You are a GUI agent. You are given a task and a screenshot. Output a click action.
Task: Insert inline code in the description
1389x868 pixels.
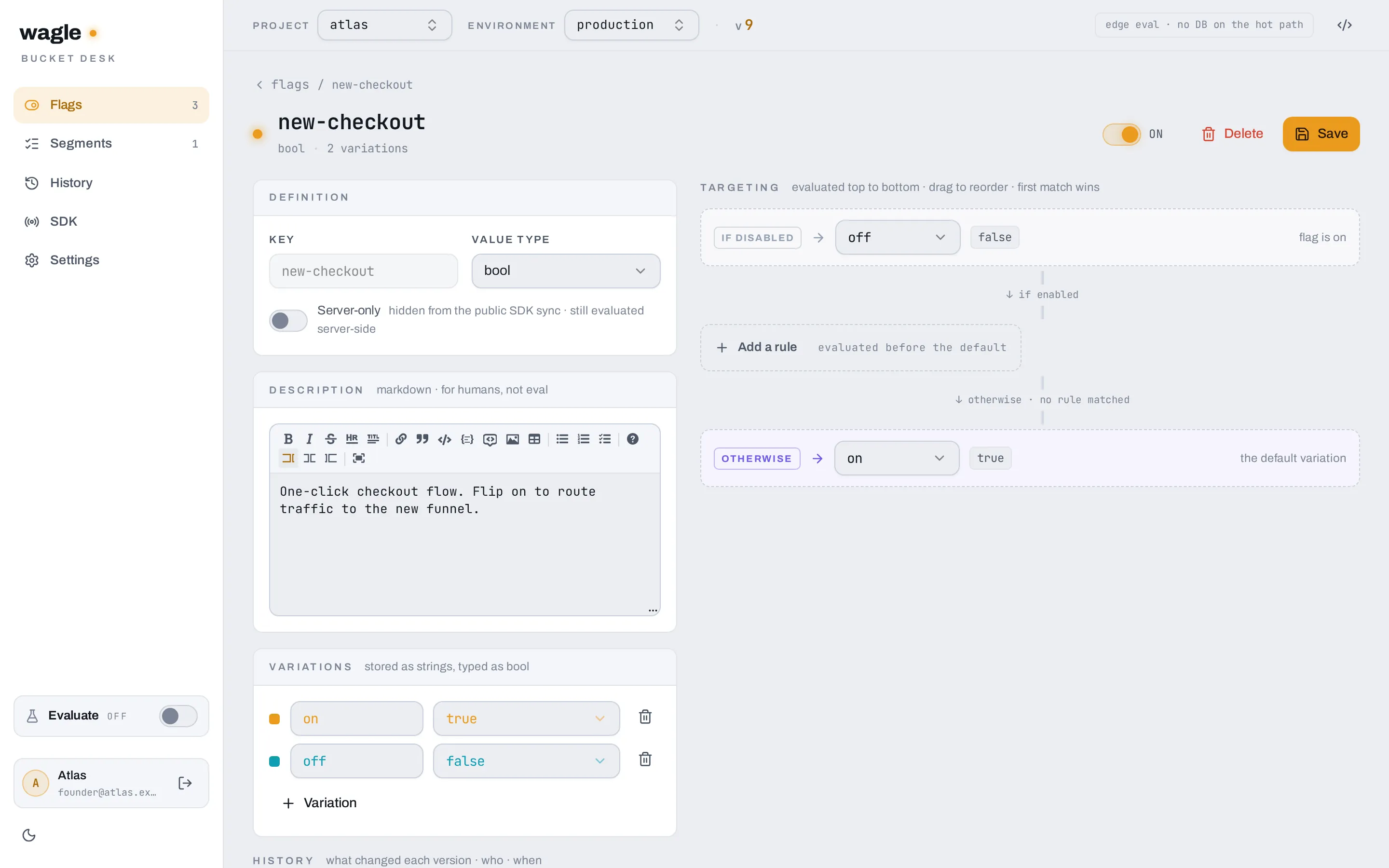(x=444, y=439)
